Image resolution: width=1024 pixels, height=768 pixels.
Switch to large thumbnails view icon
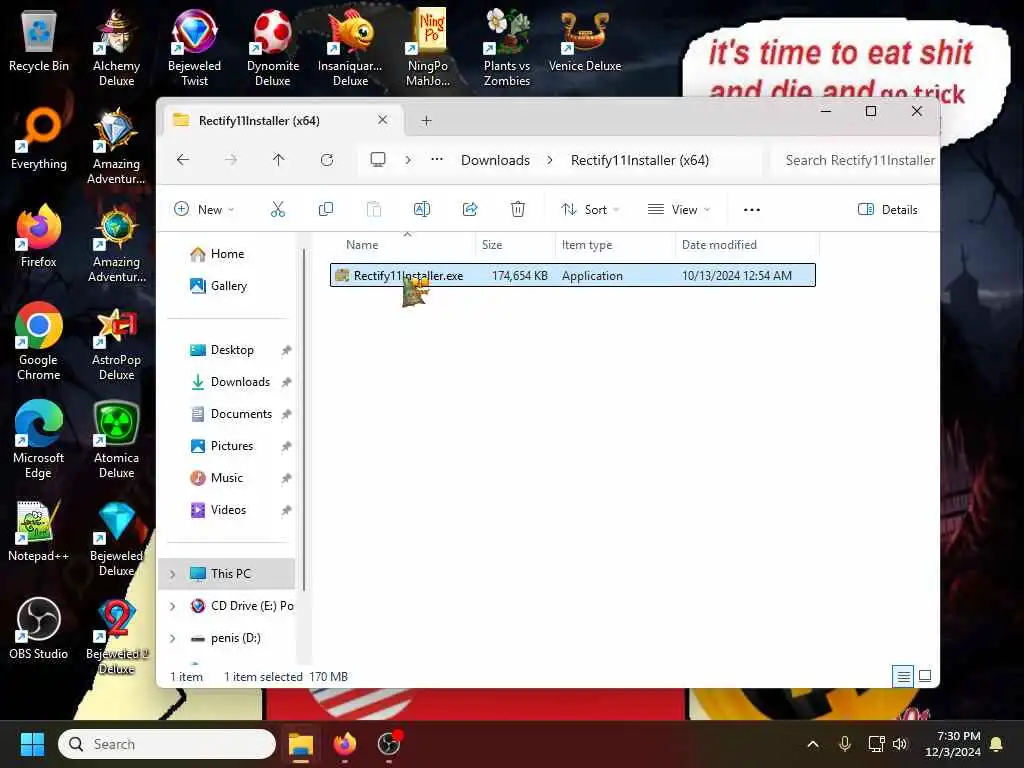tap(925, 676)
